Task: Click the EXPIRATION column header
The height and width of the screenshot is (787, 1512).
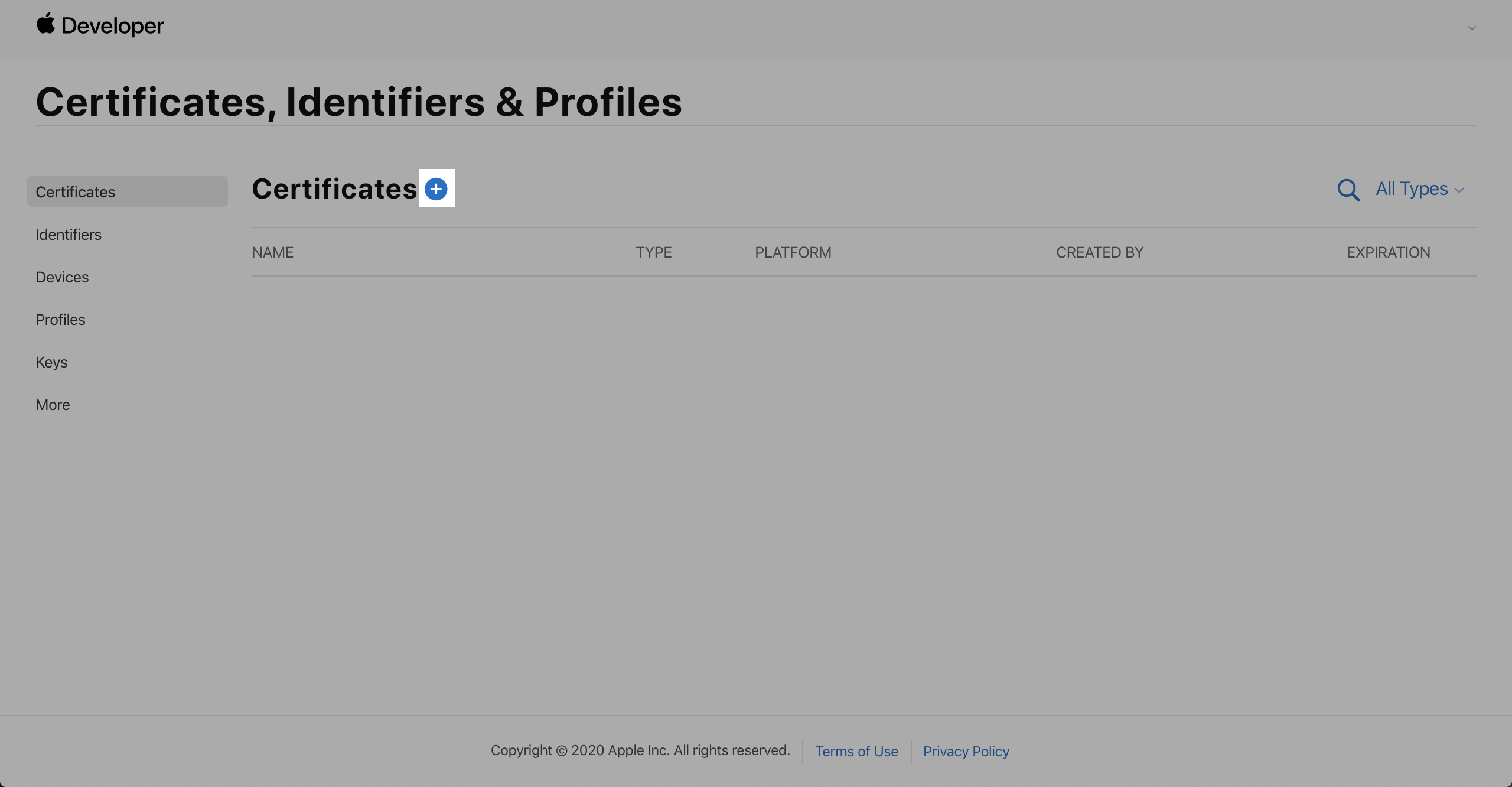Action: click(1388, 252)
